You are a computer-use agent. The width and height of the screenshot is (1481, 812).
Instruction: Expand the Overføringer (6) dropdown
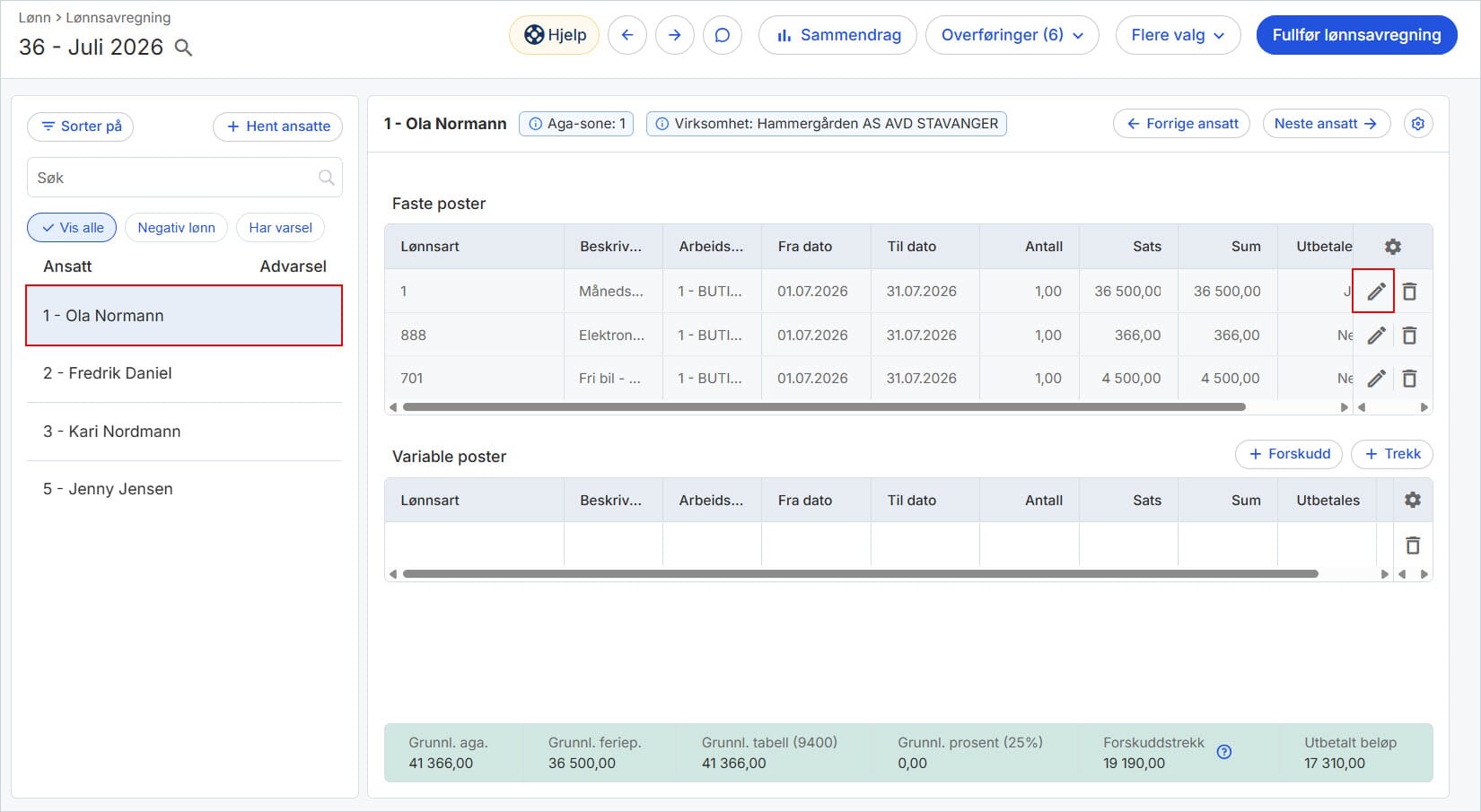1012,35
